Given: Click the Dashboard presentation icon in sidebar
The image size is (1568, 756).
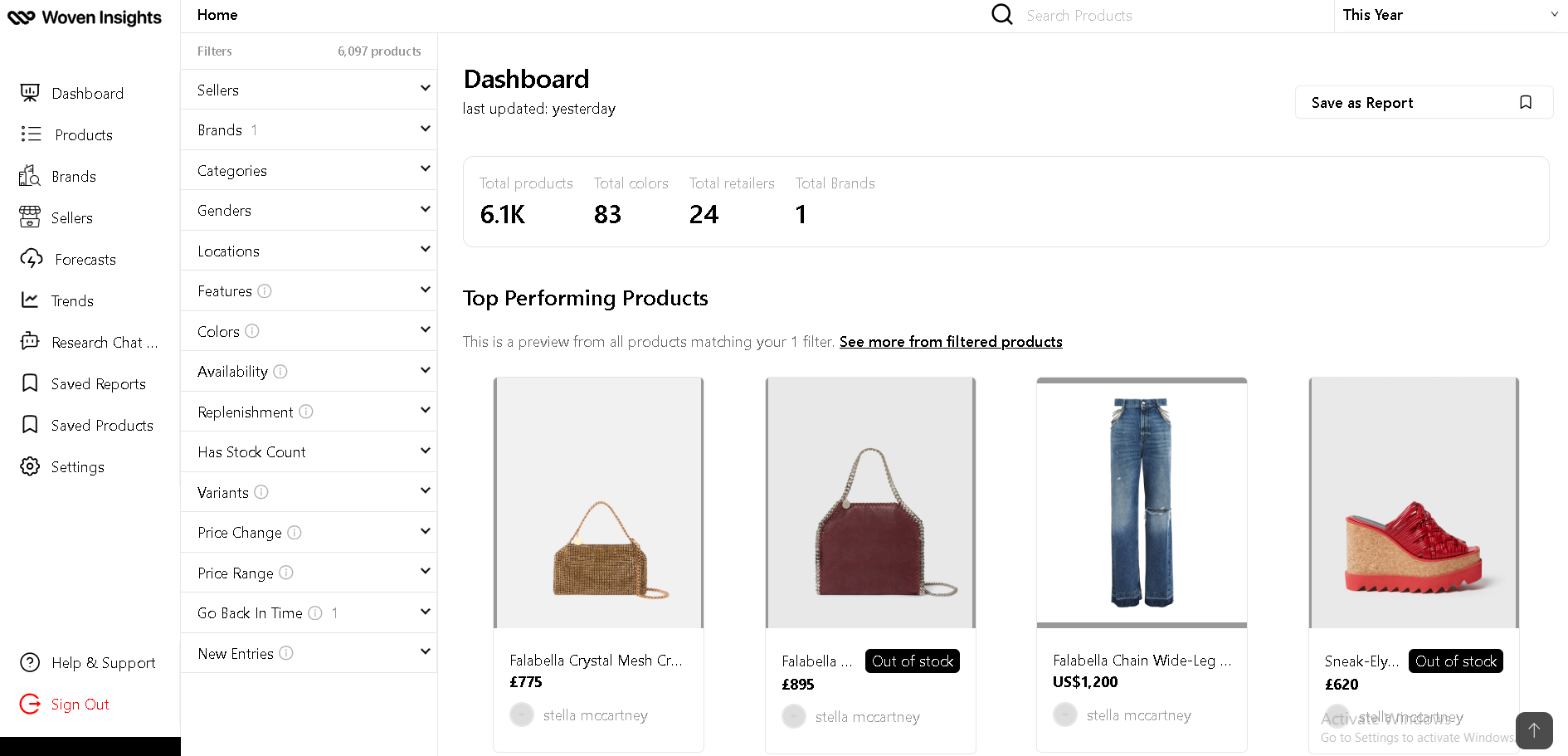Looking at the screenshot, I should [x=30, y=93].
